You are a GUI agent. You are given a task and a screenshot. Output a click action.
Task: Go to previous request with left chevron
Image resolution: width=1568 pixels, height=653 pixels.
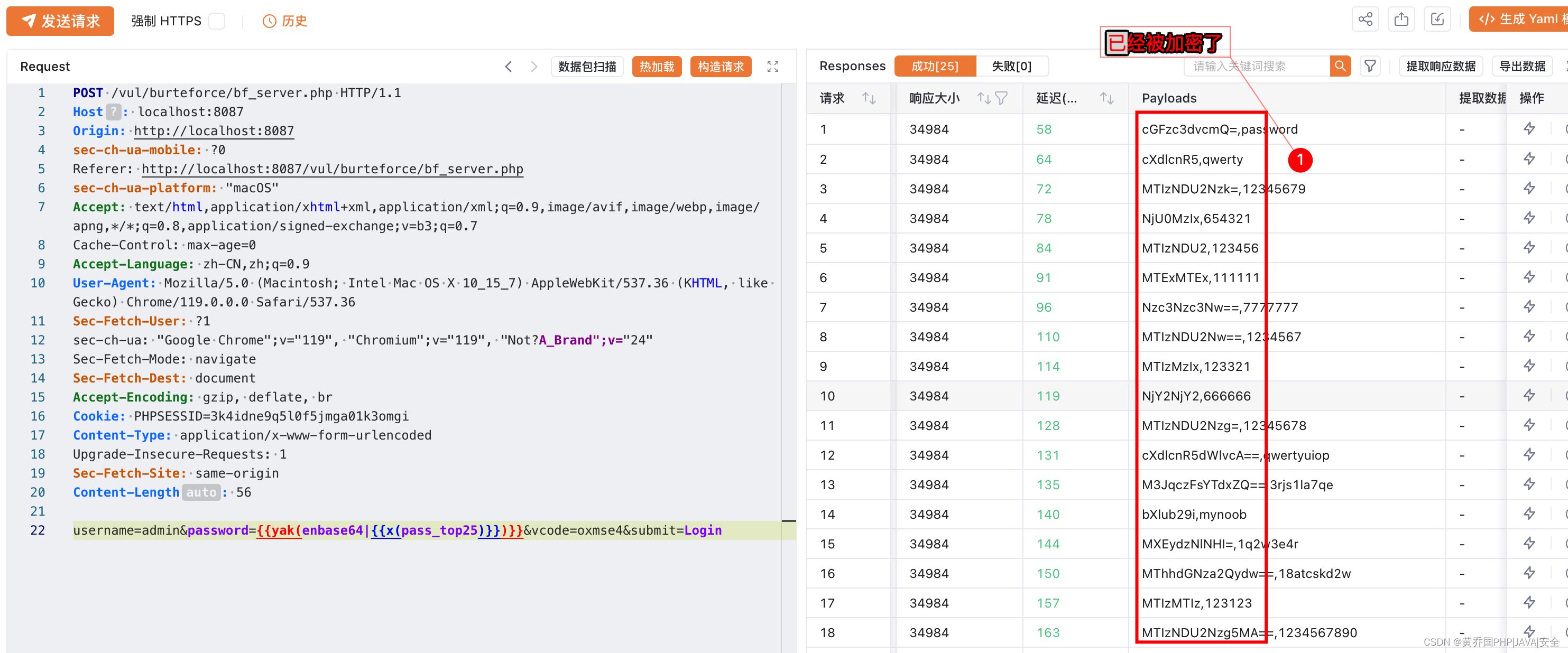tap(508, 67)
